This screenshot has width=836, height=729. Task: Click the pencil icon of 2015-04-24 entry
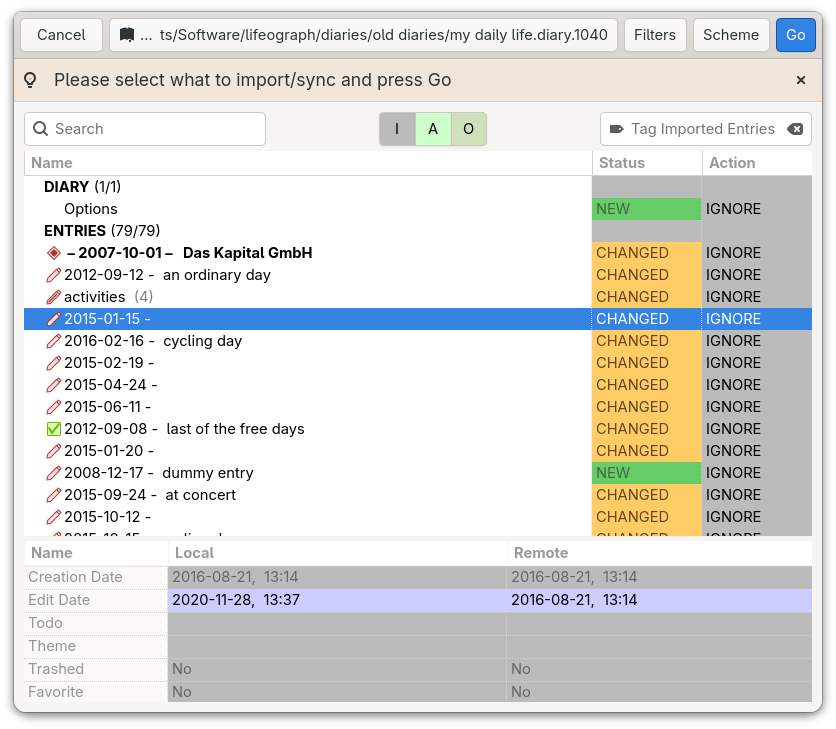[x=53, y=385]
